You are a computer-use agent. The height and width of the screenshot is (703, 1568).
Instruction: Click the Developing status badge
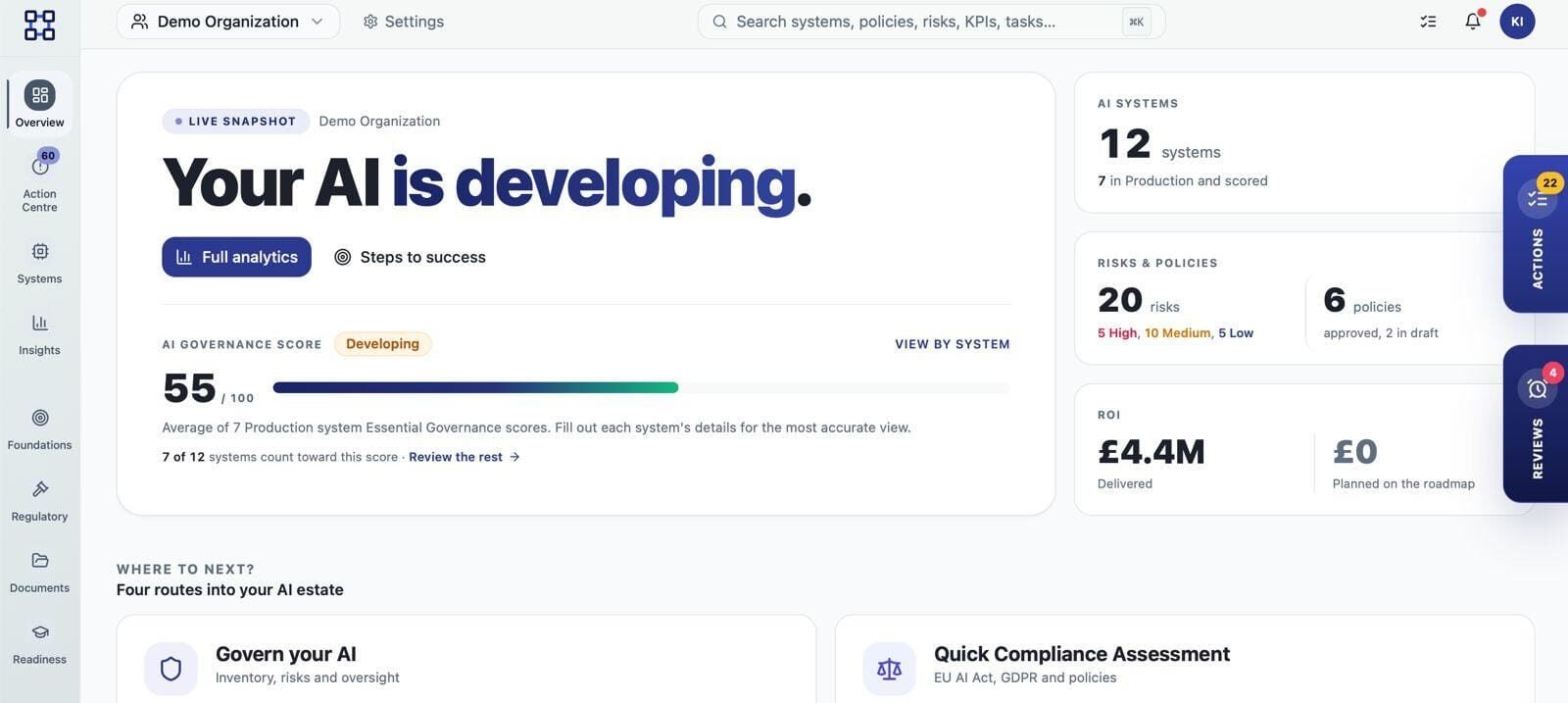click(382, 344)
